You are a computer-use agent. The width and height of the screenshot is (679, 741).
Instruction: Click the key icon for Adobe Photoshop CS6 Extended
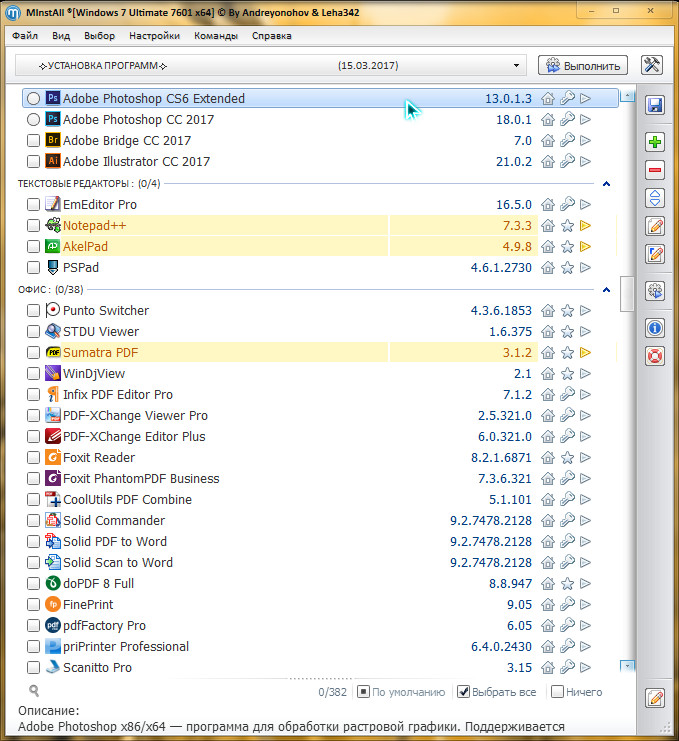(567, 98)
